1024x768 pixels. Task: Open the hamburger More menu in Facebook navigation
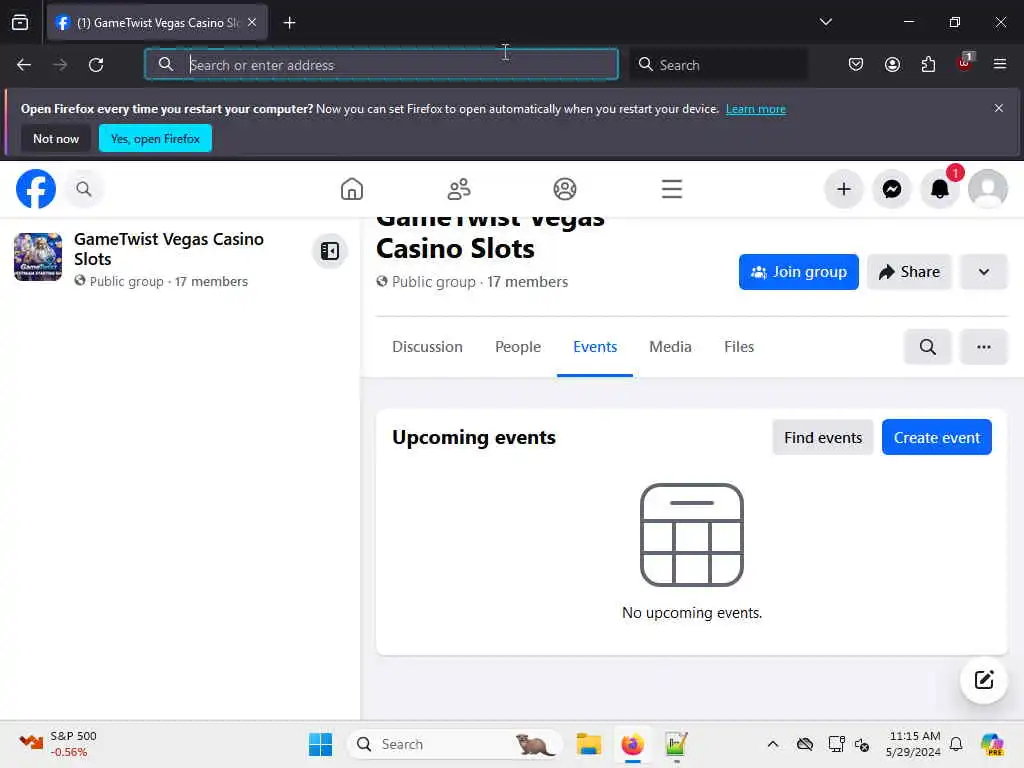671,189
